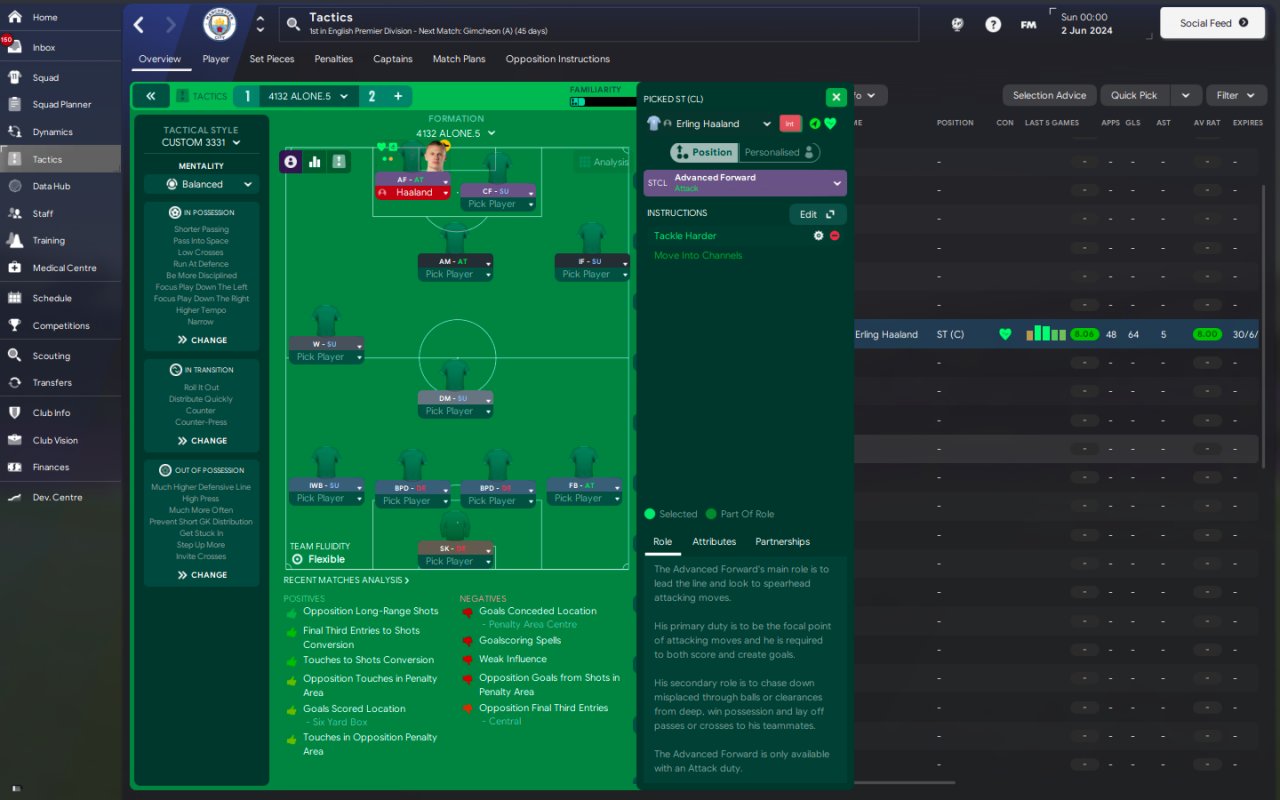Image resolution: width=1280 pixels, height=800 pixels.
Task: Open Dynamics sidebar icon
Action: [x=14, y=132]
